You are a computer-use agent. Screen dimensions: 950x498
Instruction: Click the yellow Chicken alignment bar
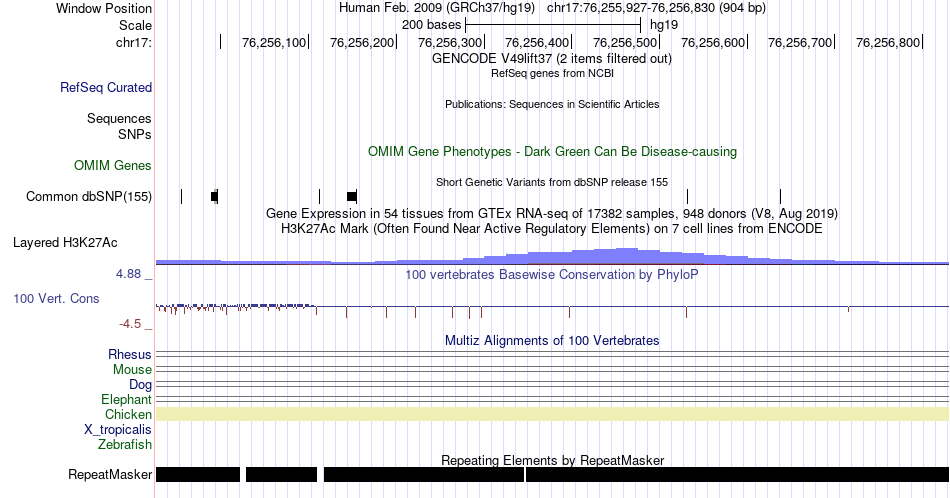(x=552, y=414)
